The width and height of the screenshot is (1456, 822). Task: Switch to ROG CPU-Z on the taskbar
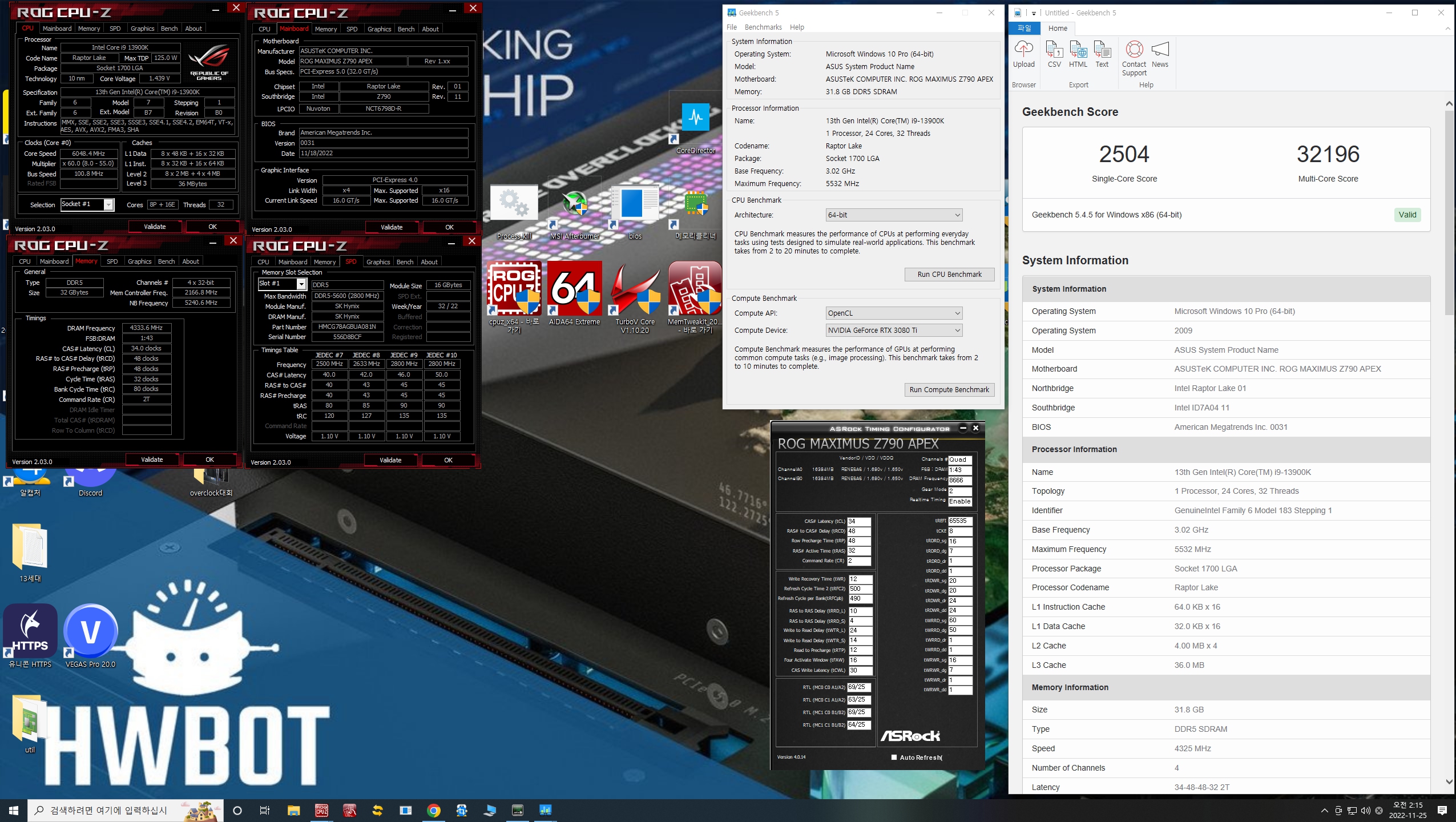point(322,810)
